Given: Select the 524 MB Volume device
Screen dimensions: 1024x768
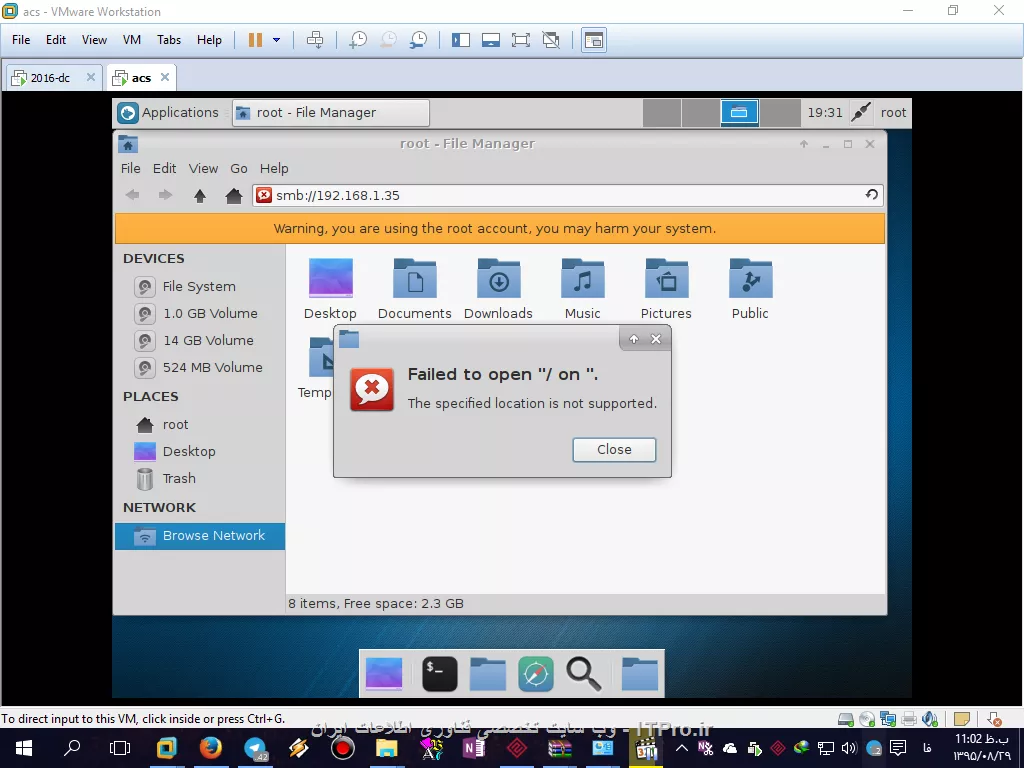Looking at the screenshot, I should pos(199,368).
